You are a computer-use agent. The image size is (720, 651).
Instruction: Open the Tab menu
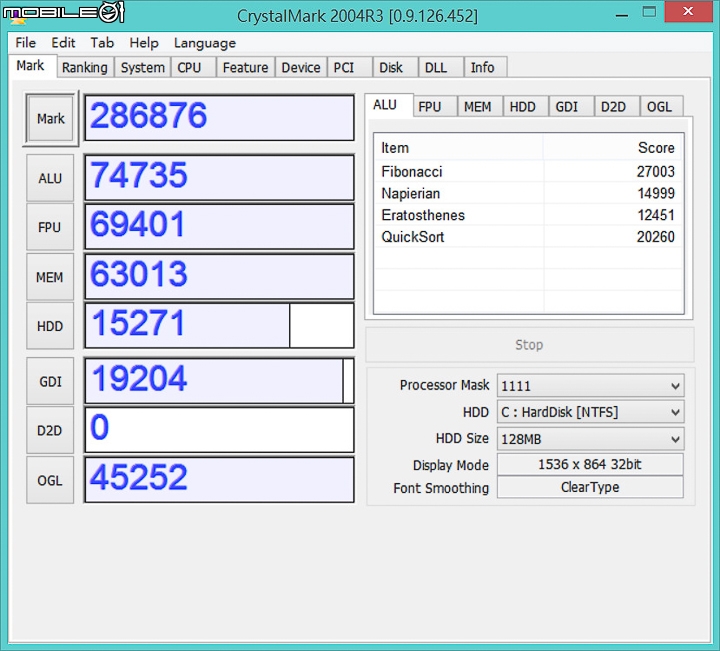tap(102, 43)
